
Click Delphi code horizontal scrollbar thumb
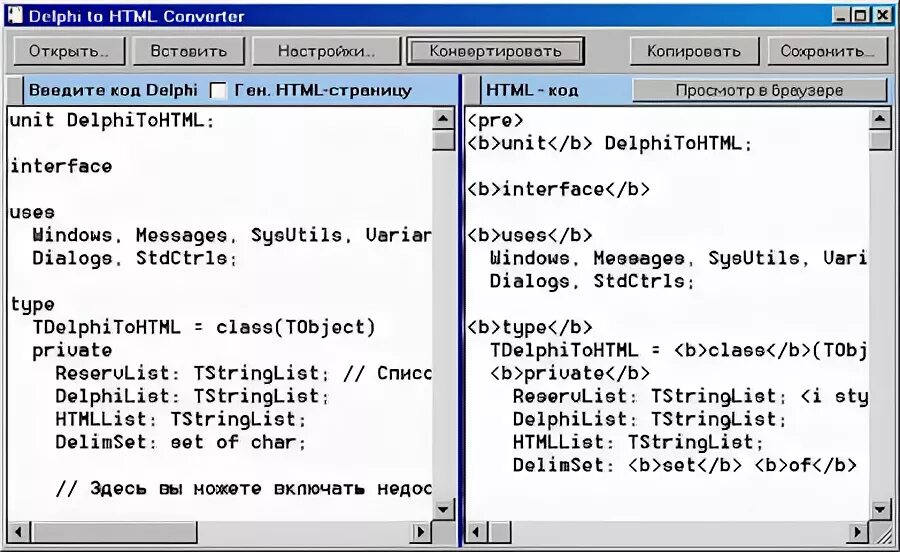click(114, 532)
